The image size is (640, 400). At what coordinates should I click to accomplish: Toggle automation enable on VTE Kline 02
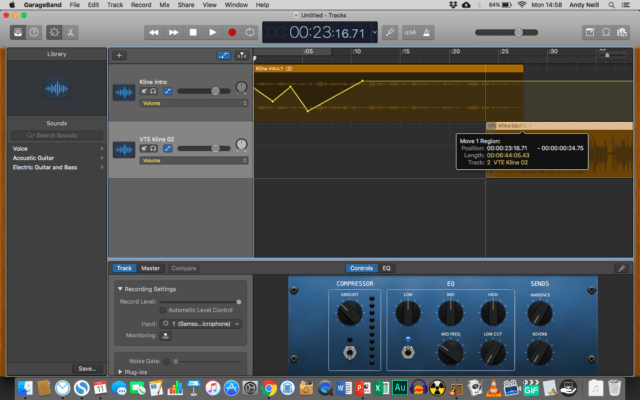(x=168, y=149)
